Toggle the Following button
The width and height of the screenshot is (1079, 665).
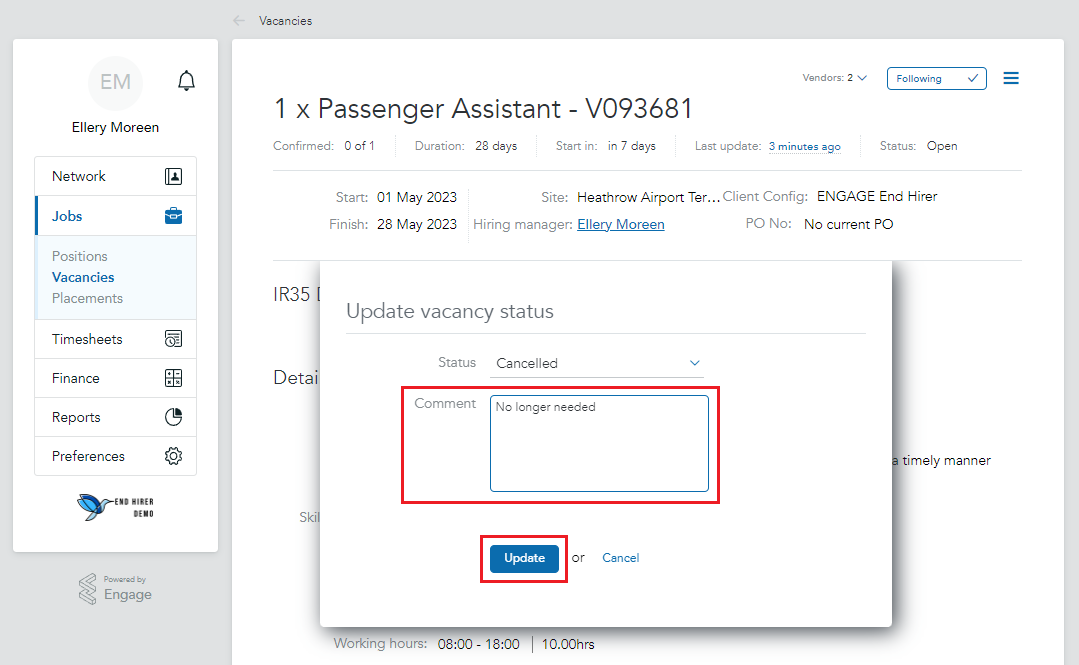(x=937, y=78)
